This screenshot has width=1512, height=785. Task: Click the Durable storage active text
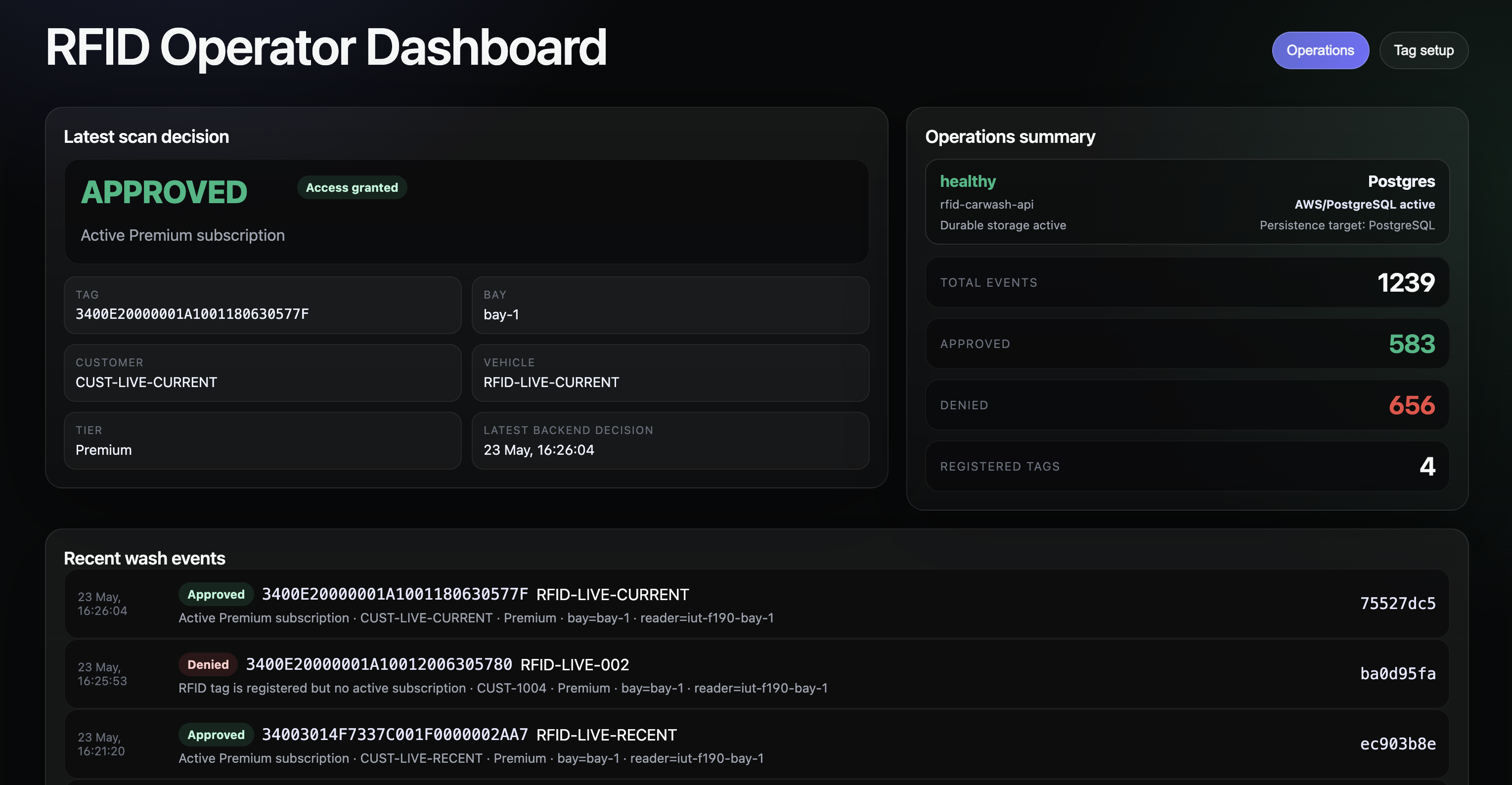coord(1003,225)
